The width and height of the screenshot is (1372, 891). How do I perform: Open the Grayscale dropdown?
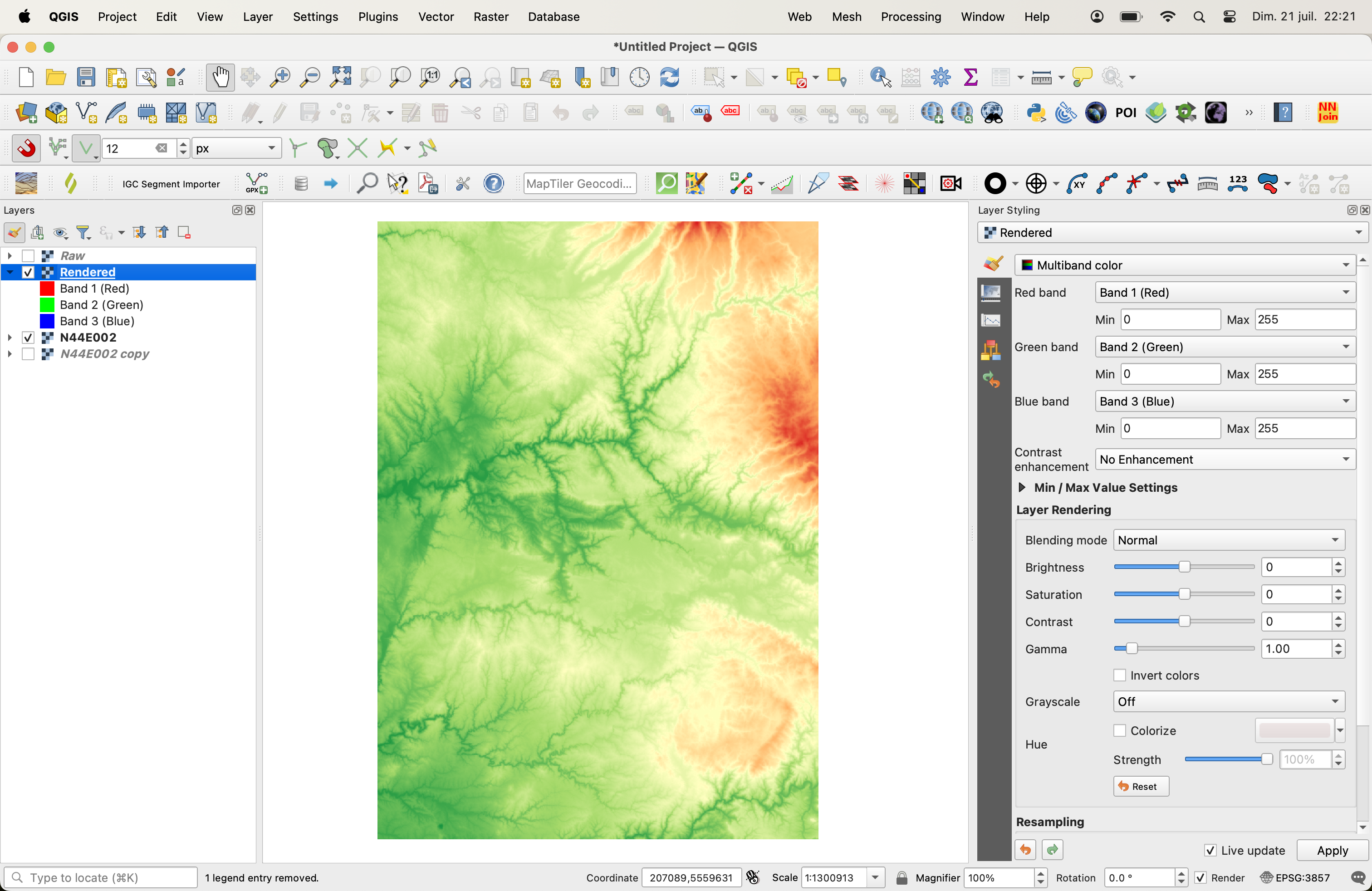(1229, 701)
